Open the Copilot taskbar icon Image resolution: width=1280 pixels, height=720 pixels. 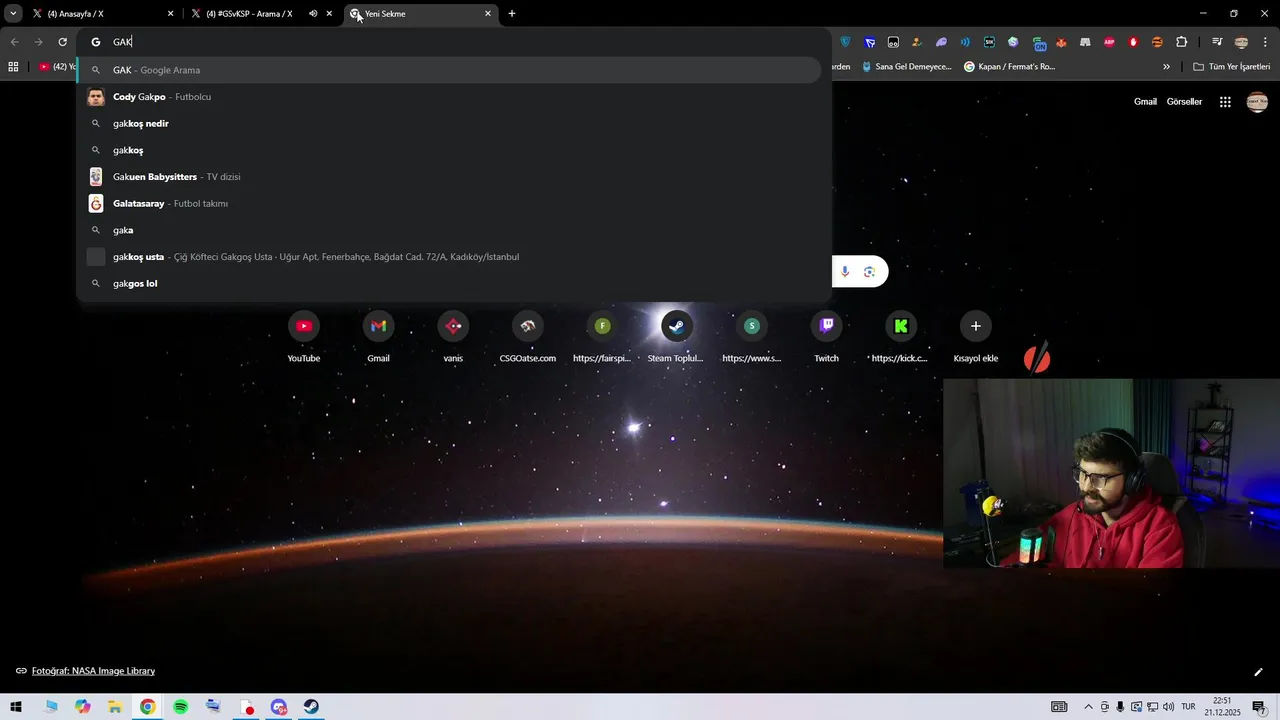pyautogui.click(x=82, y=707)
